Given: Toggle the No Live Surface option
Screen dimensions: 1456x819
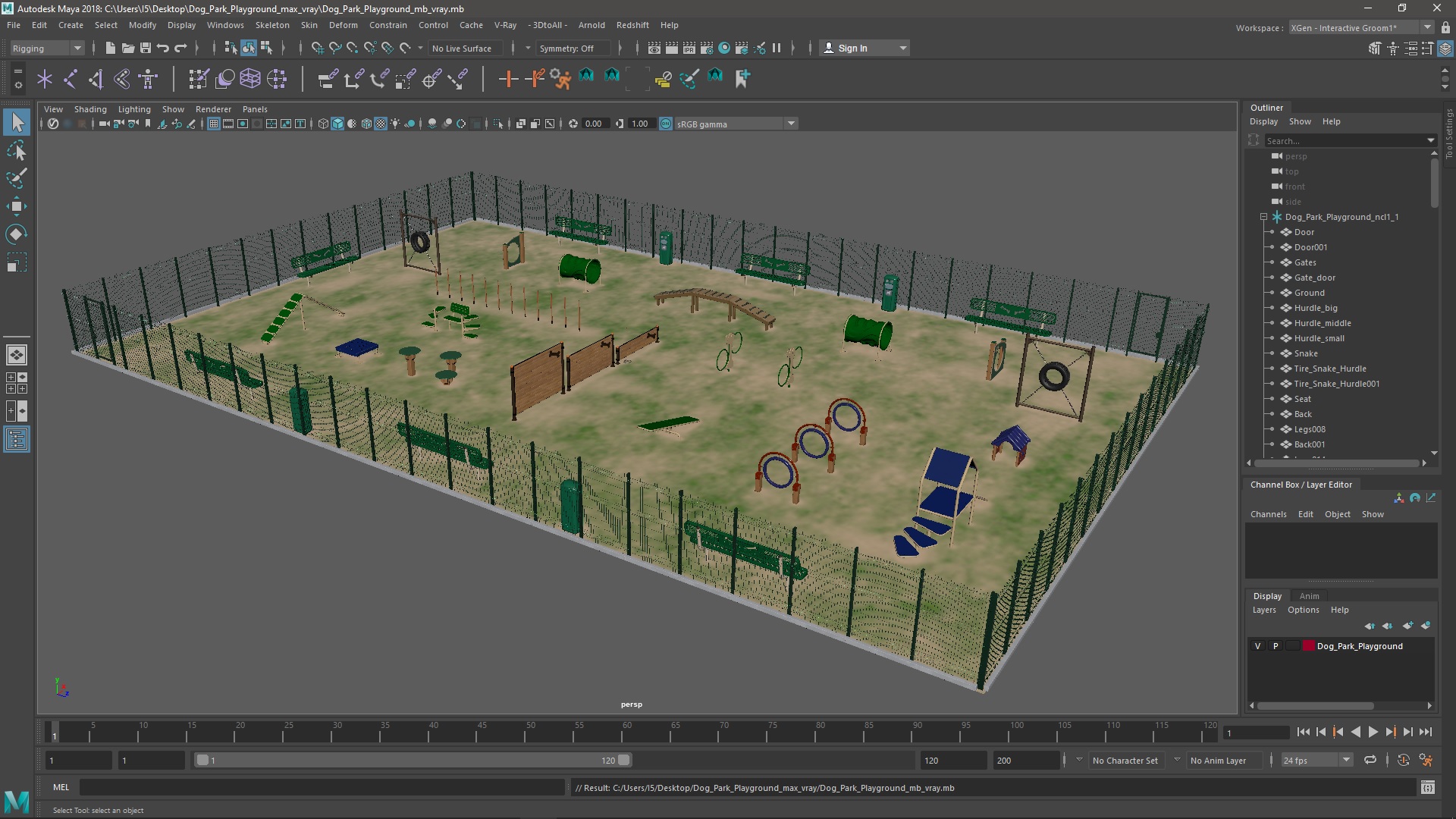Looking at the screenshot, I should (x=463, y=47).
